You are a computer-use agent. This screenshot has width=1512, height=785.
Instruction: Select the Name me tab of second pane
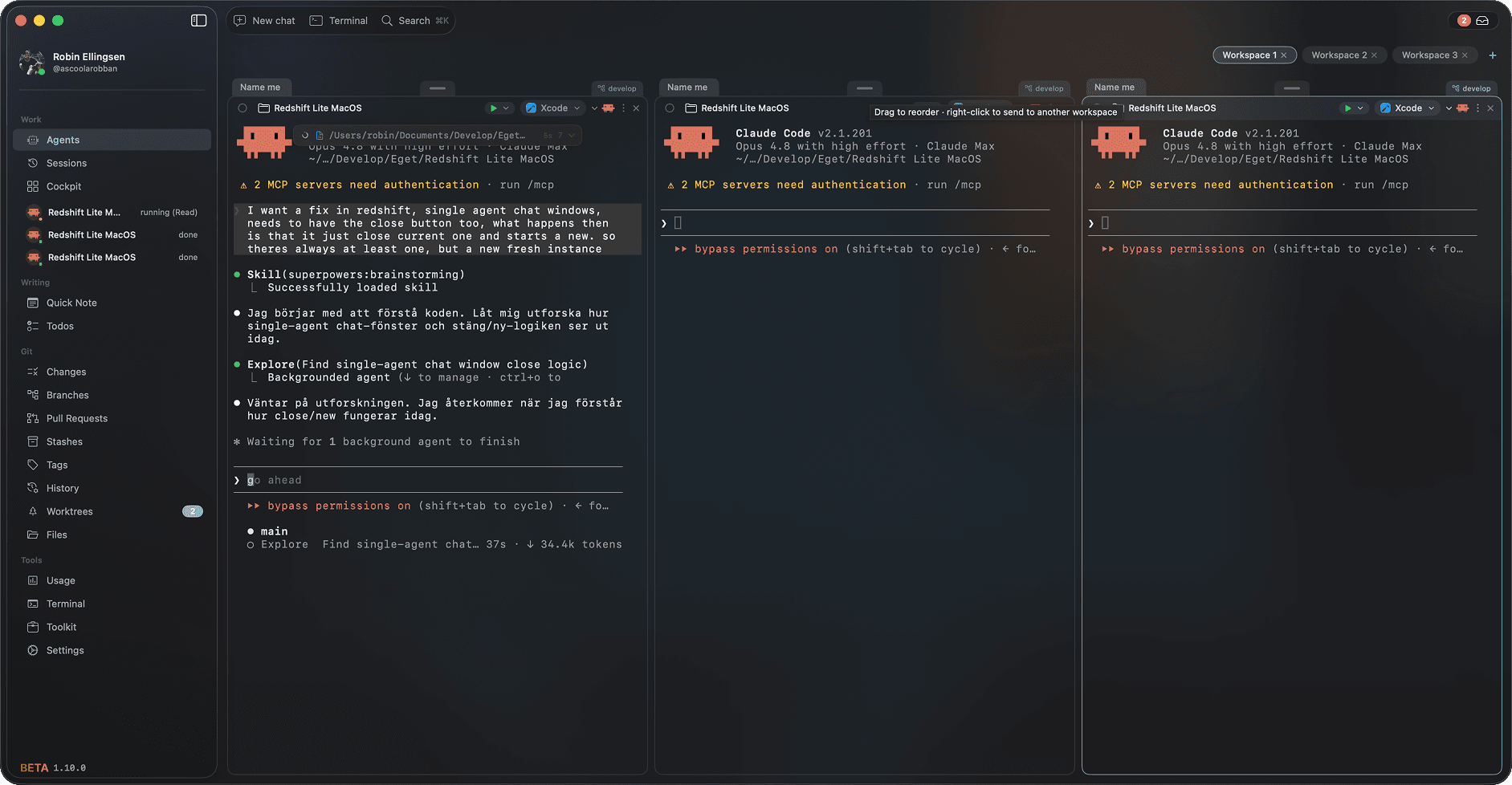687,87
